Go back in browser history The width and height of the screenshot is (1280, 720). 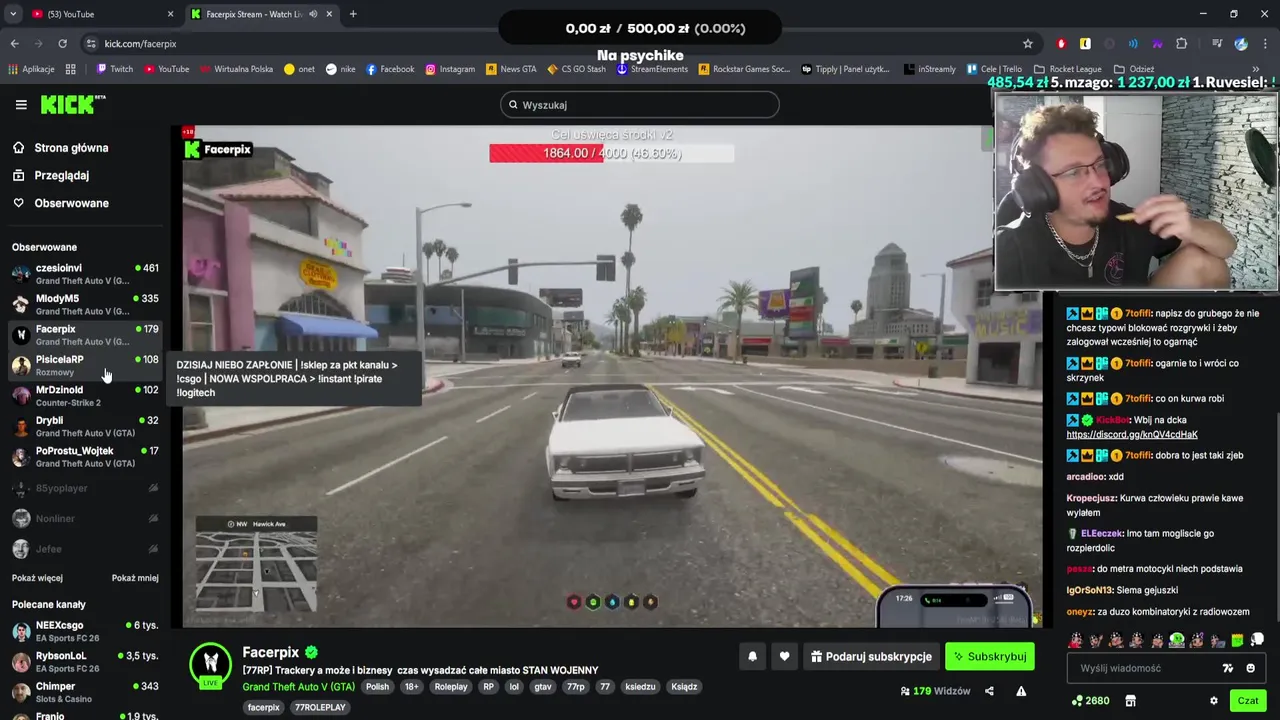pyautogui.click(x=14, y=44)
